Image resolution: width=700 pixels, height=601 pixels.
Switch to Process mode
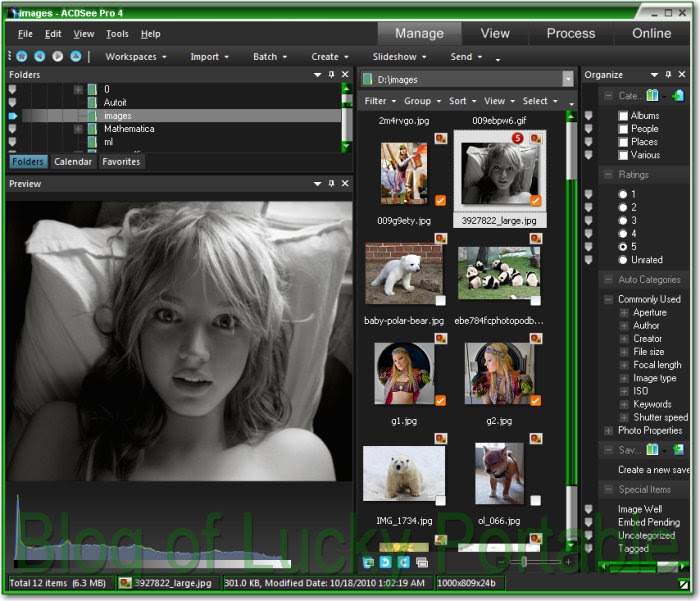click(x=571, y=33)
